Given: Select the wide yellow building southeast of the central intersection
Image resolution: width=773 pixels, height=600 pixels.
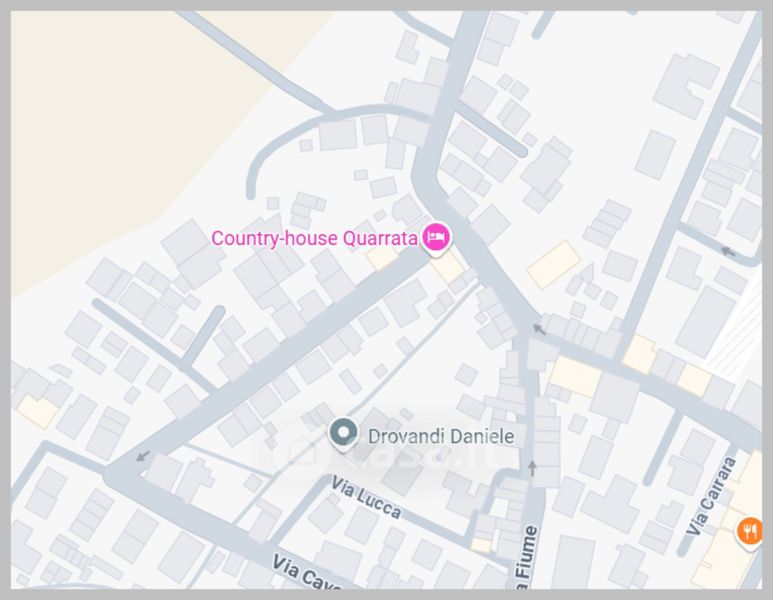Looking at the screenshot, I should [575, 376].
